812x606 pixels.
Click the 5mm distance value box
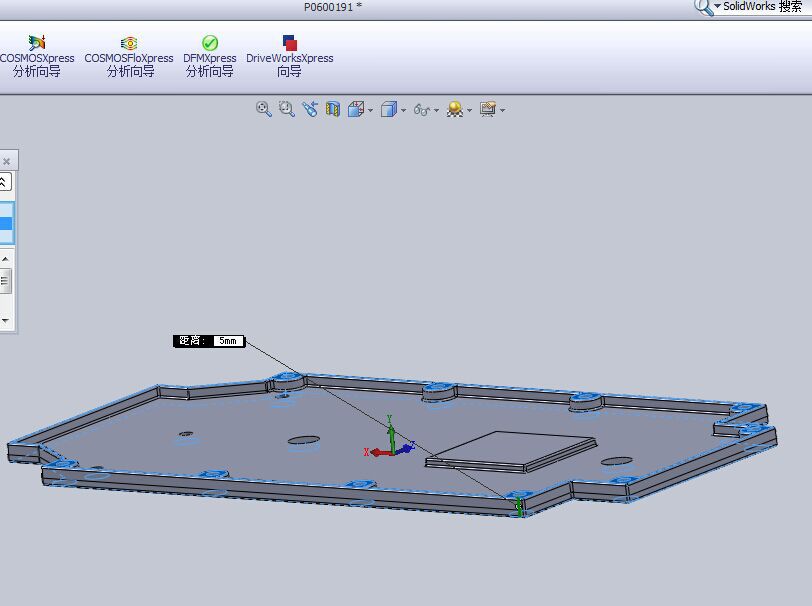coord(228,341)
